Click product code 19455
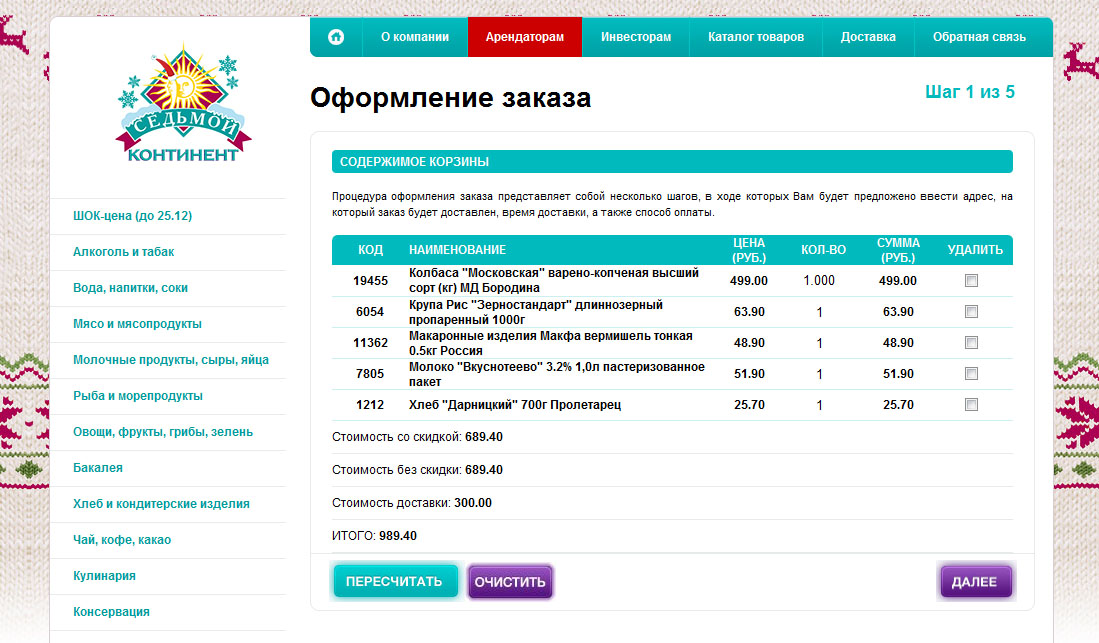This screenshot has width=1099, height=643. (x=370, y=280)
